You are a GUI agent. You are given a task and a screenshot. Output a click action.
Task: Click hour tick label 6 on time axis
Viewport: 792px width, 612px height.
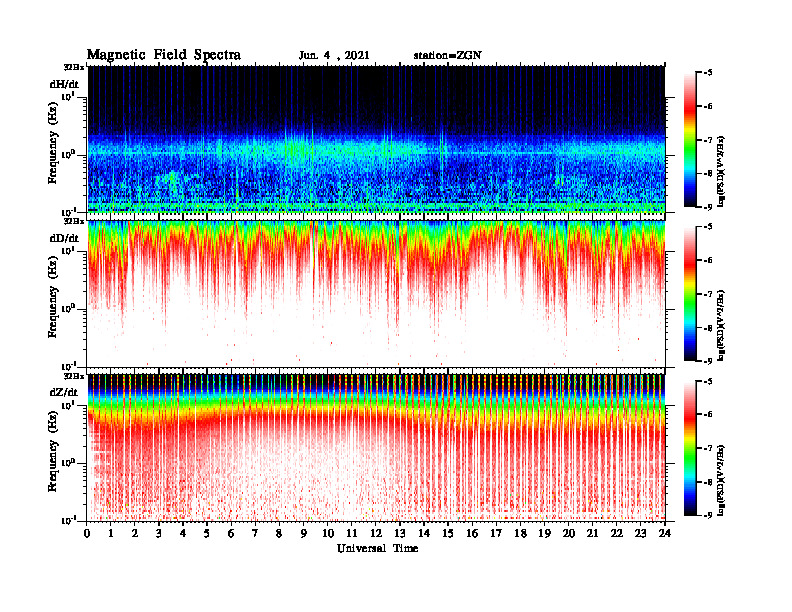(x=231, y=533)
